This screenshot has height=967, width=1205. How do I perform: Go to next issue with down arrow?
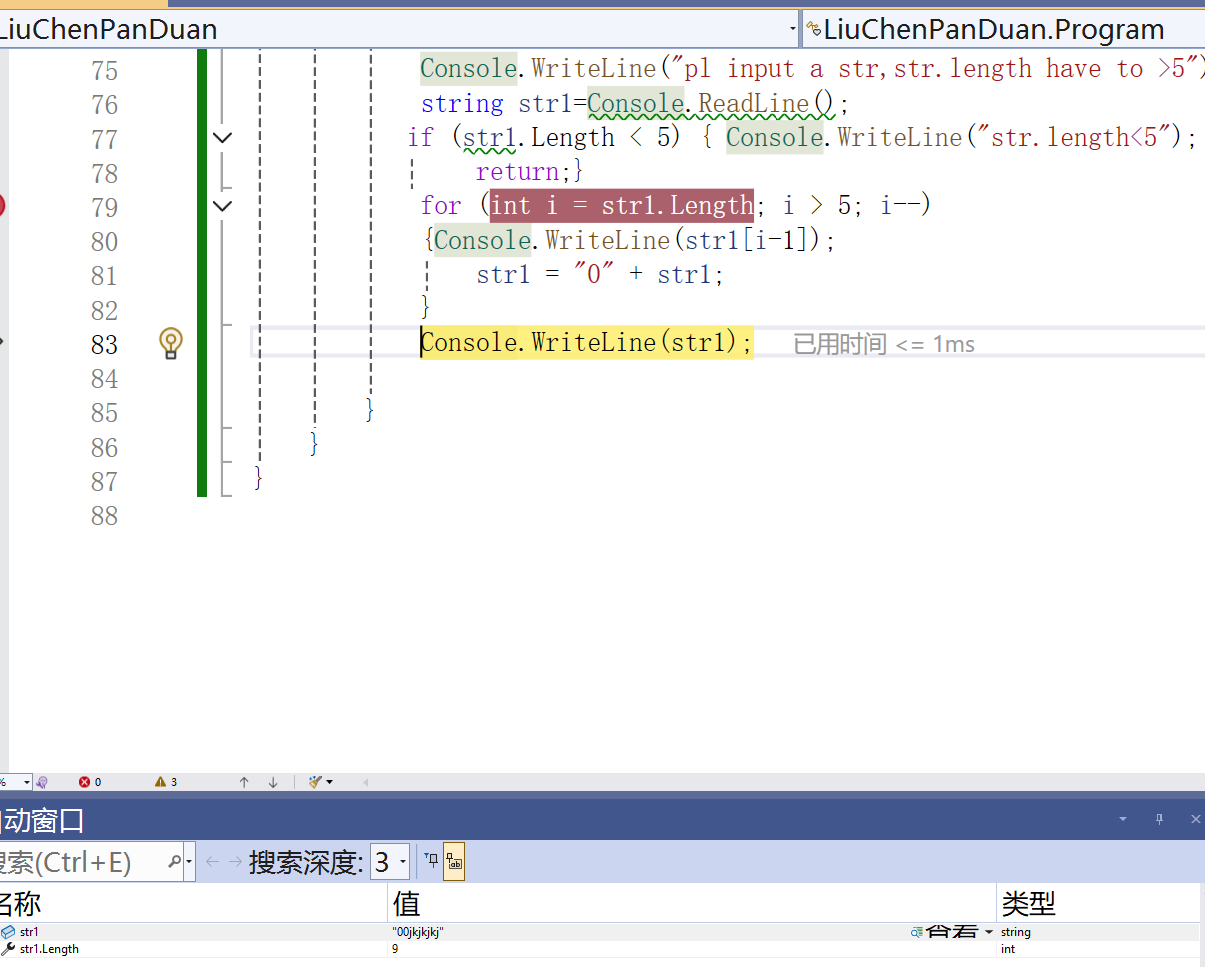(x=273, y=782)
